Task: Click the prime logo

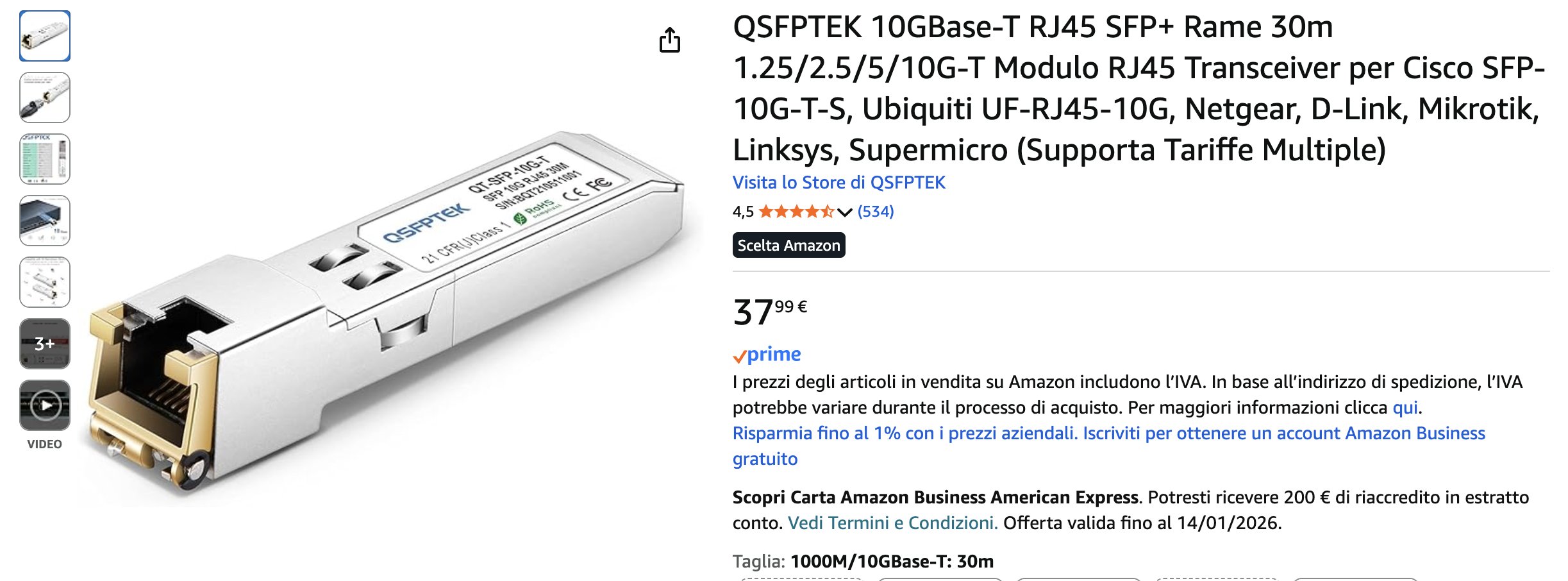Action: point(767,355)
